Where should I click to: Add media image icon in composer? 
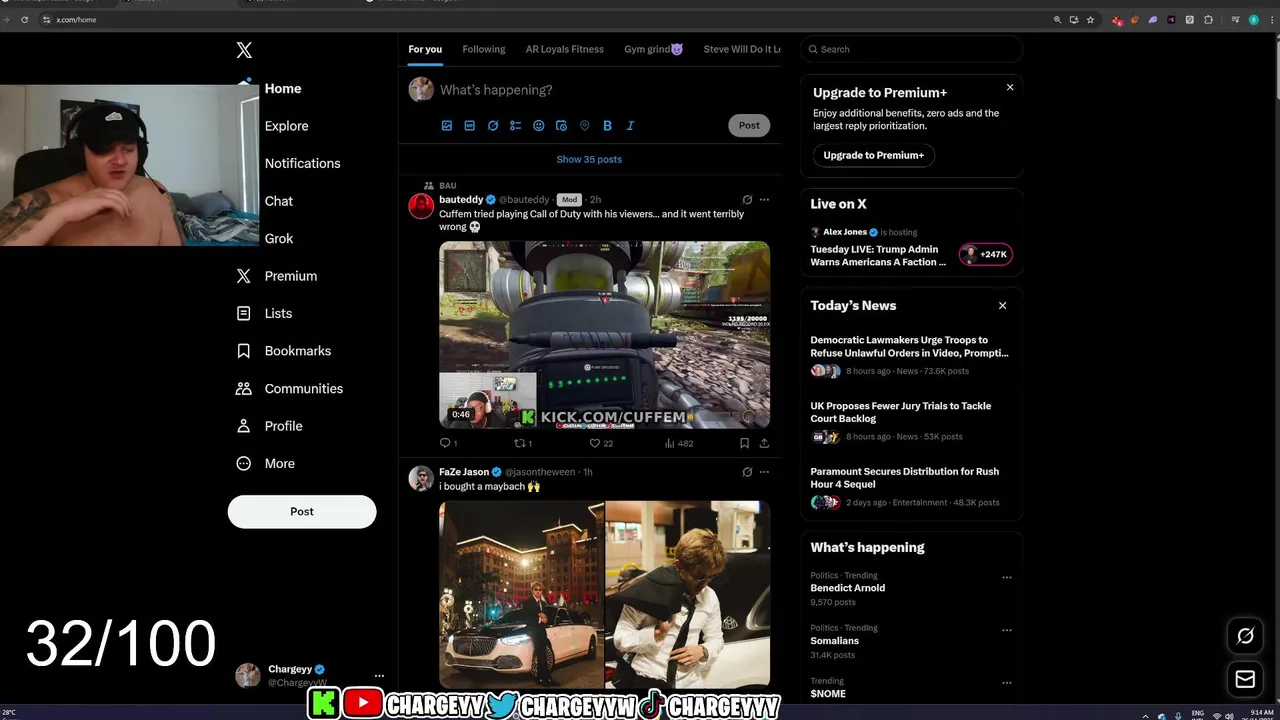click(447, 126)
